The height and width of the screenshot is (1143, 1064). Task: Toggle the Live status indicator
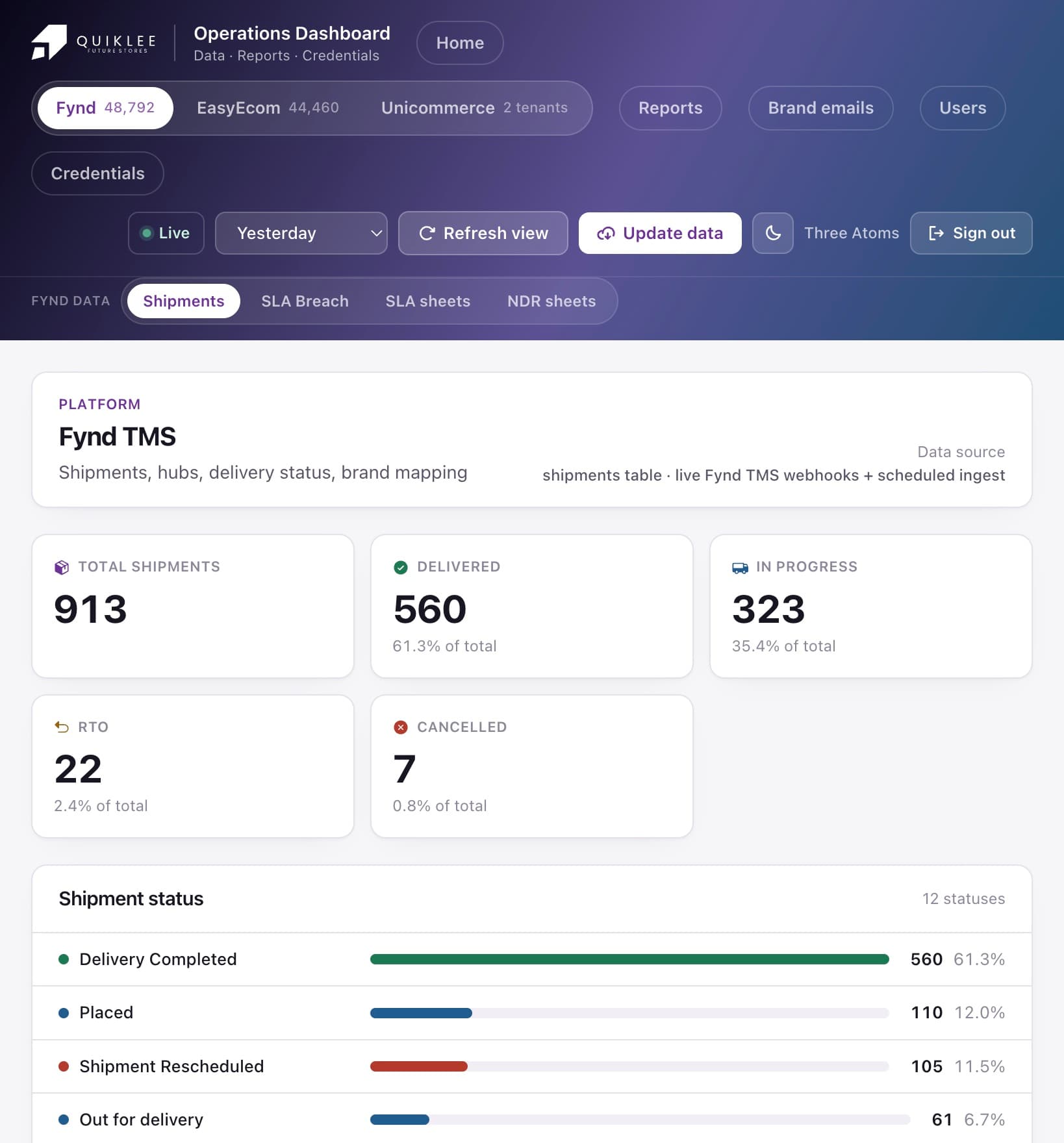(166, 233)
